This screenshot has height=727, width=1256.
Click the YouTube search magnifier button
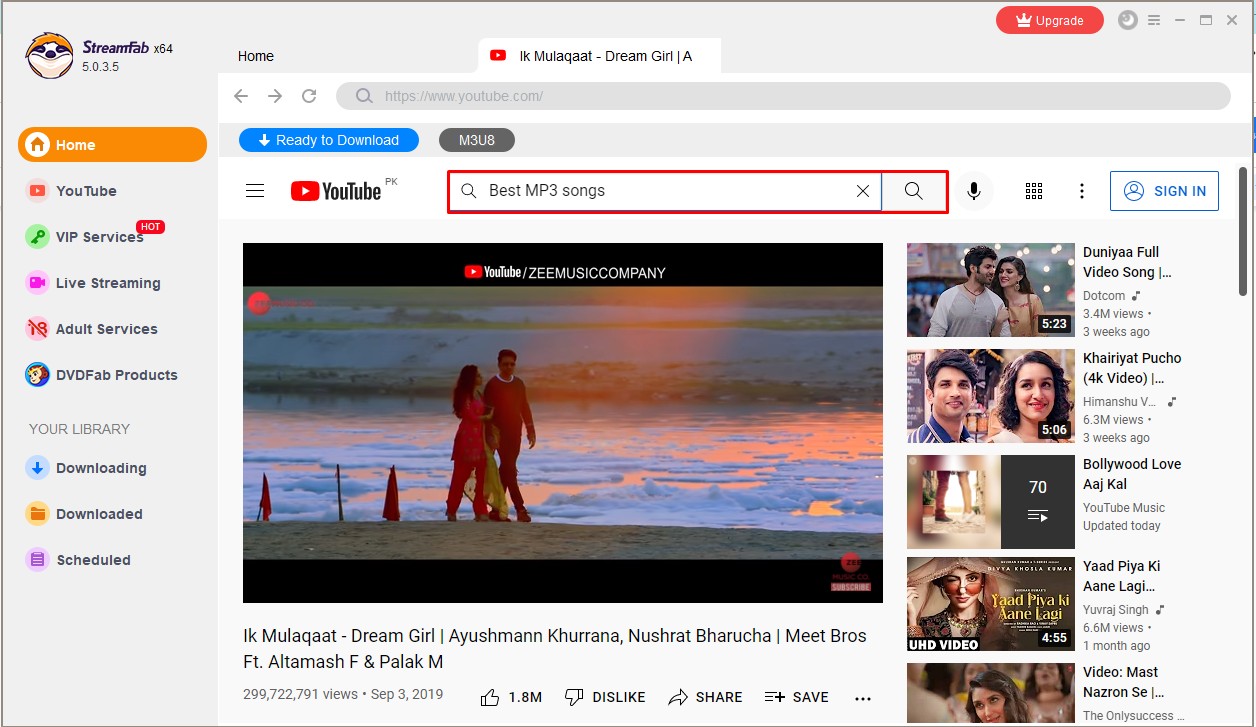913,191
